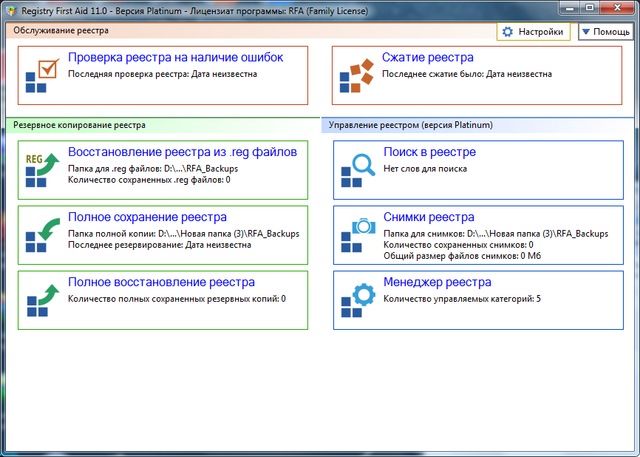Open Снимки реестра section
Viewport: 640px width, 457px height.
428,217
